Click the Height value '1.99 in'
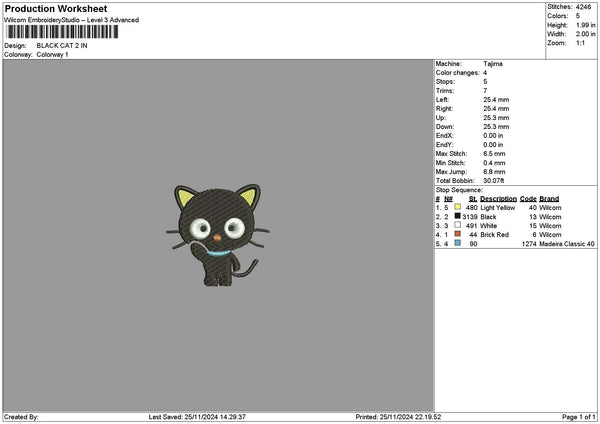 [585, 25]
